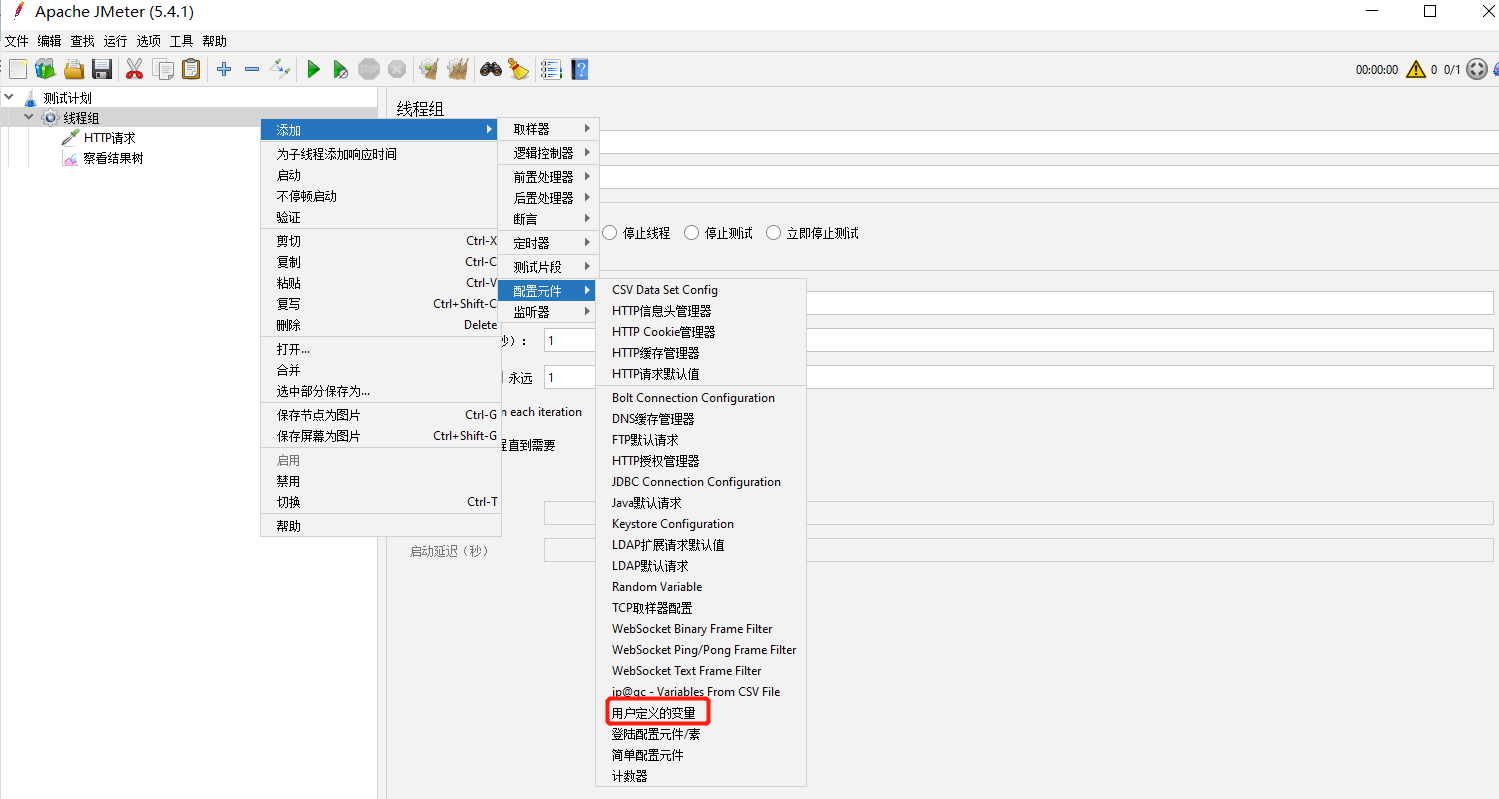This screenshot has width=1499, height=799.
Task: Click the Toggle element toolbar icon
Action: click(280, 69)
